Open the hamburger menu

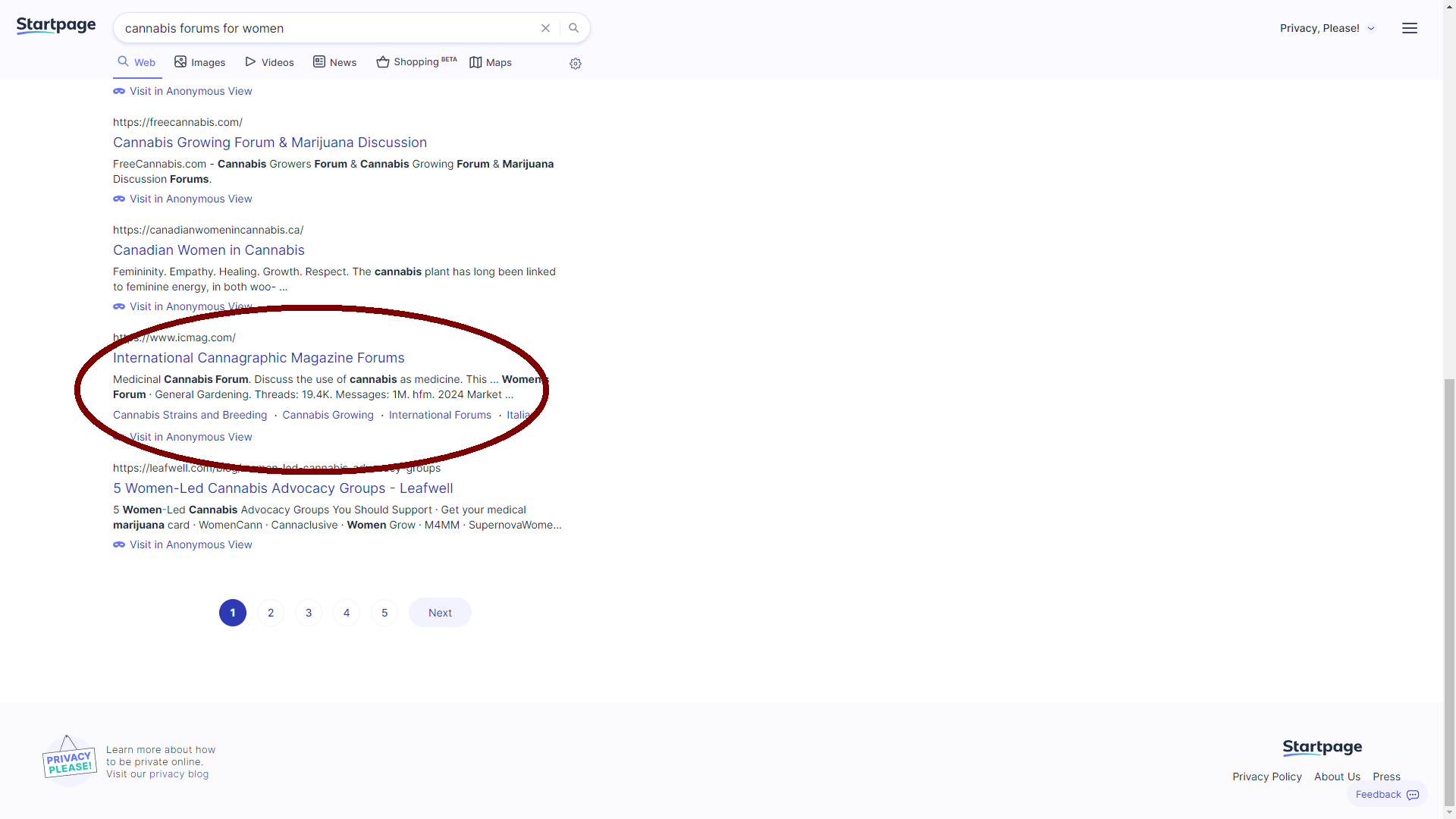click(x=1410, y=28)
